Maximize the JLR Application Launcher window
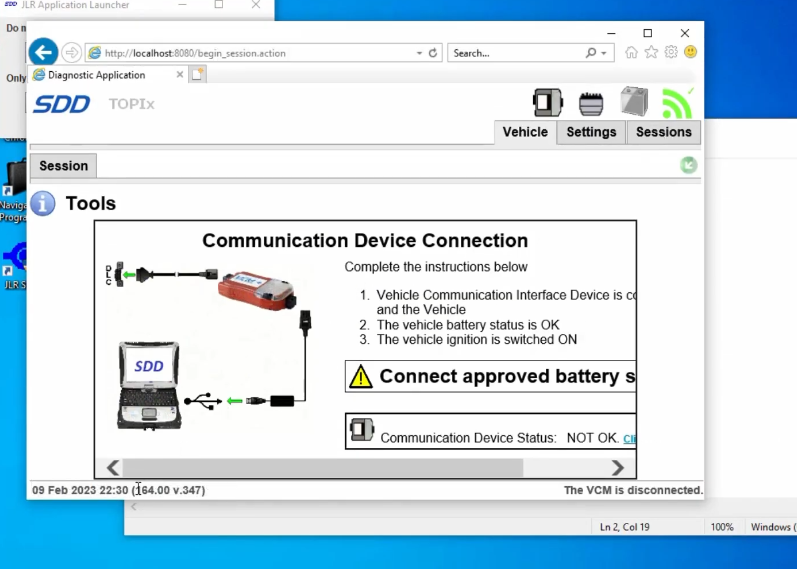Image resolution: width=797 pixels, height=569 pixels. (219, 5)
